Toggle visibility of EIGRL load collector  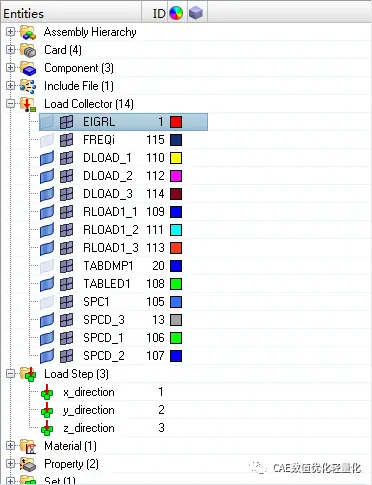tap(47, 122)
